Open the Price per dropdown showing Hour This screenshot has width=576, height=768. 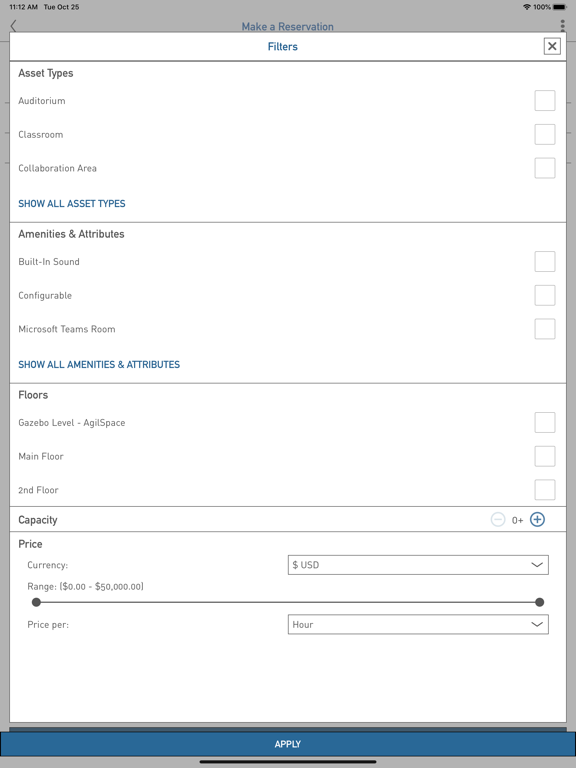pos(418,624)
